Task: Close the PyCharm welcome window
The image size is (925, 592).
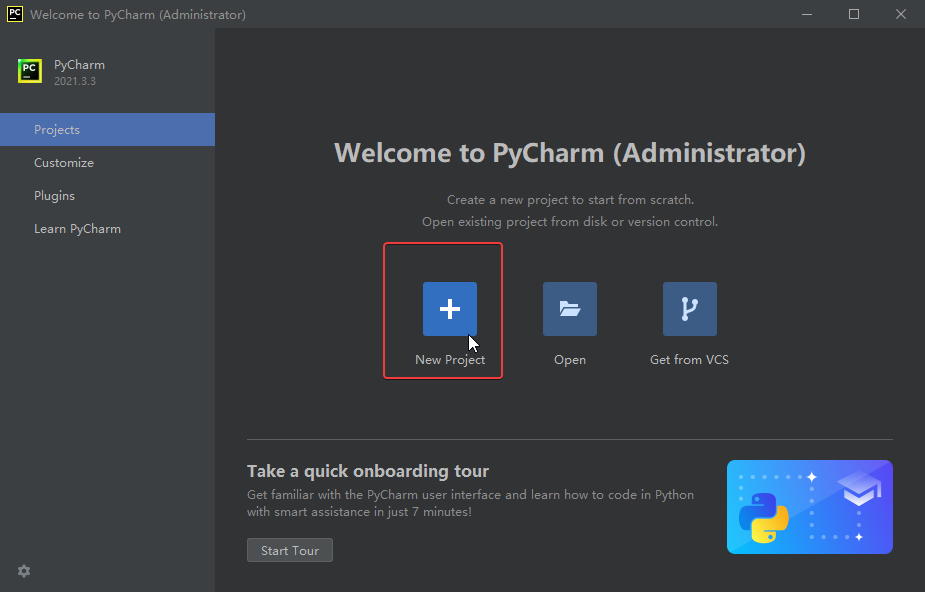Action: (901, 14)
